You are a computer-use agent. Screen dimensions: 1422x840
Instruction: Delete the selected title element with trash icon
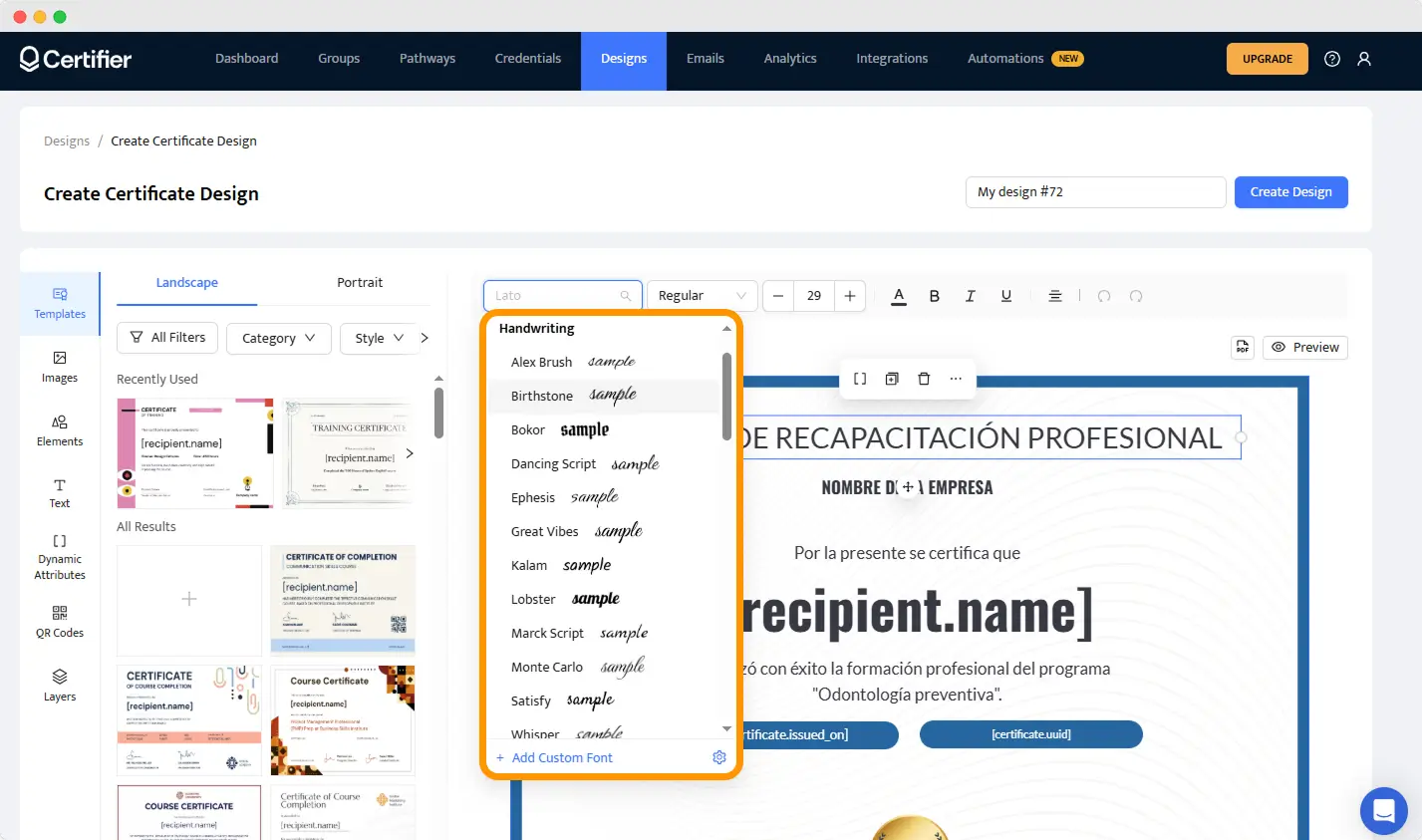924,379
